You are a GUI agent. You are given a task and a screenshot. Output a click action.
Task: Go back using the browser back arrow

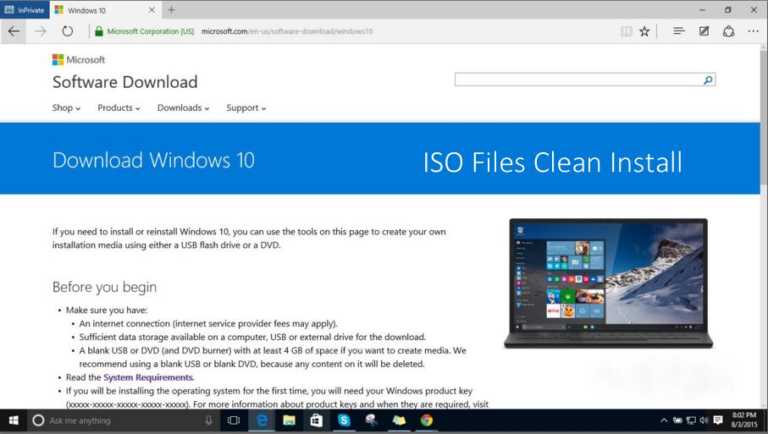pyautogui.click(x=13, y=31)
